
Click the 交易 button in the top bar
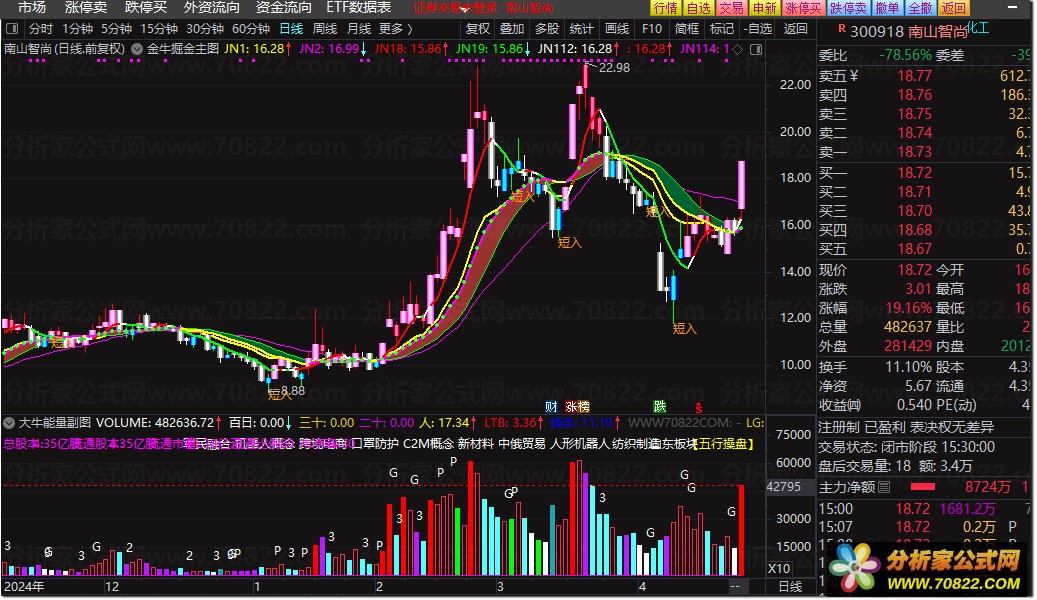(x=731, y=8)
